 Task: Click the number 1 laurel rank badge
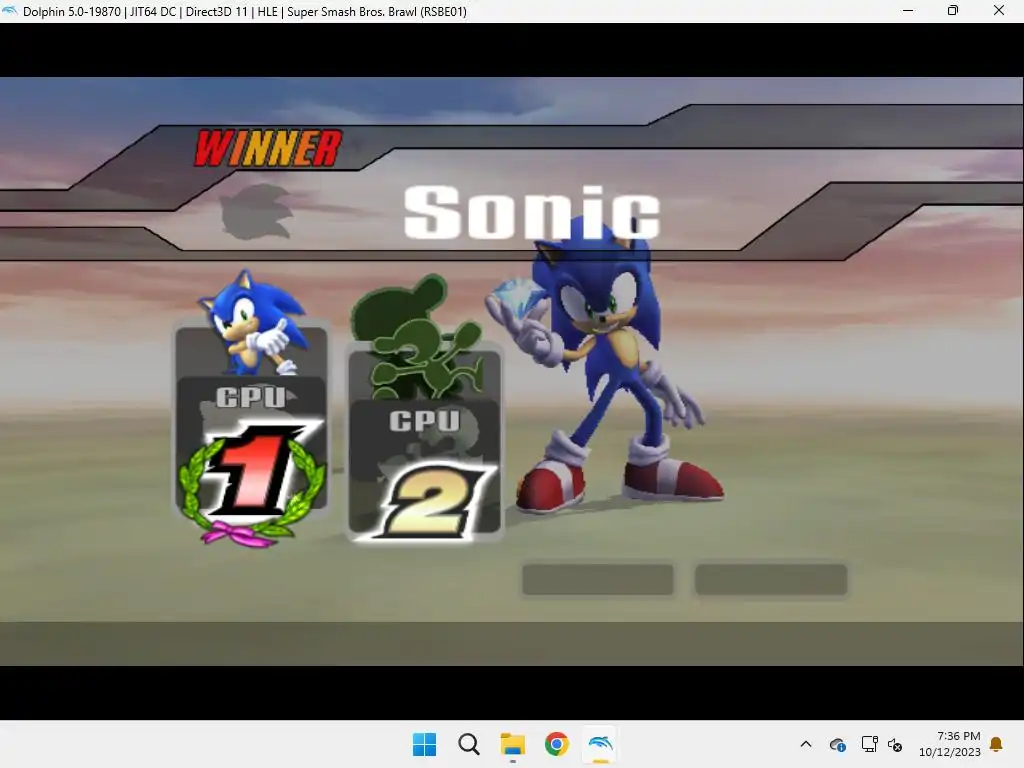point(252,485)
